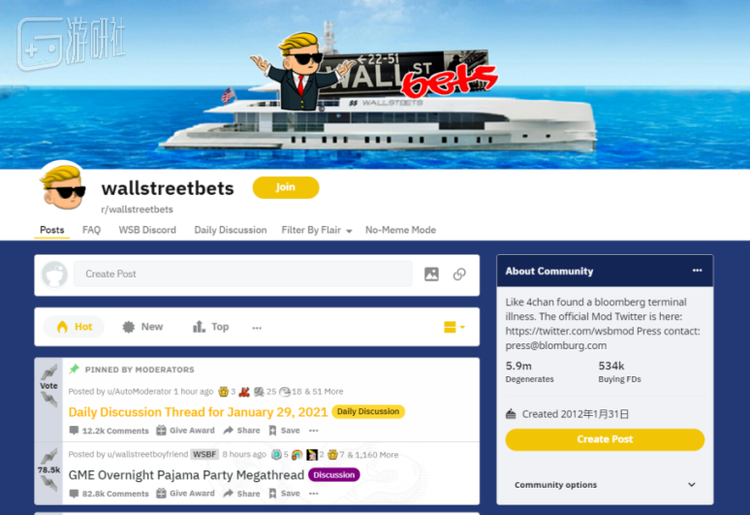Viewport: 750px width, 515px height.
Task: Share the Daily Discussion Thread post
Action: click(x=242, y=430)
